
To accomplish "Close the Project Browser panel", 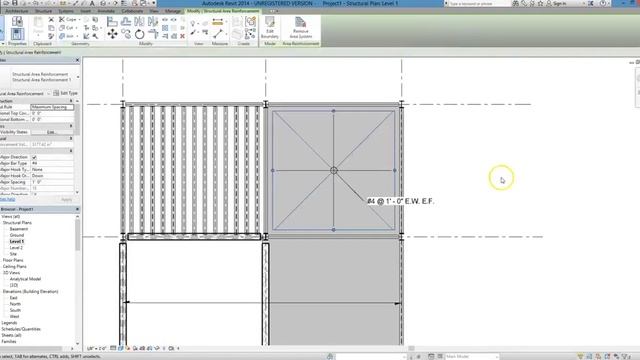I will pyautogui.click(x=78, y=209).
